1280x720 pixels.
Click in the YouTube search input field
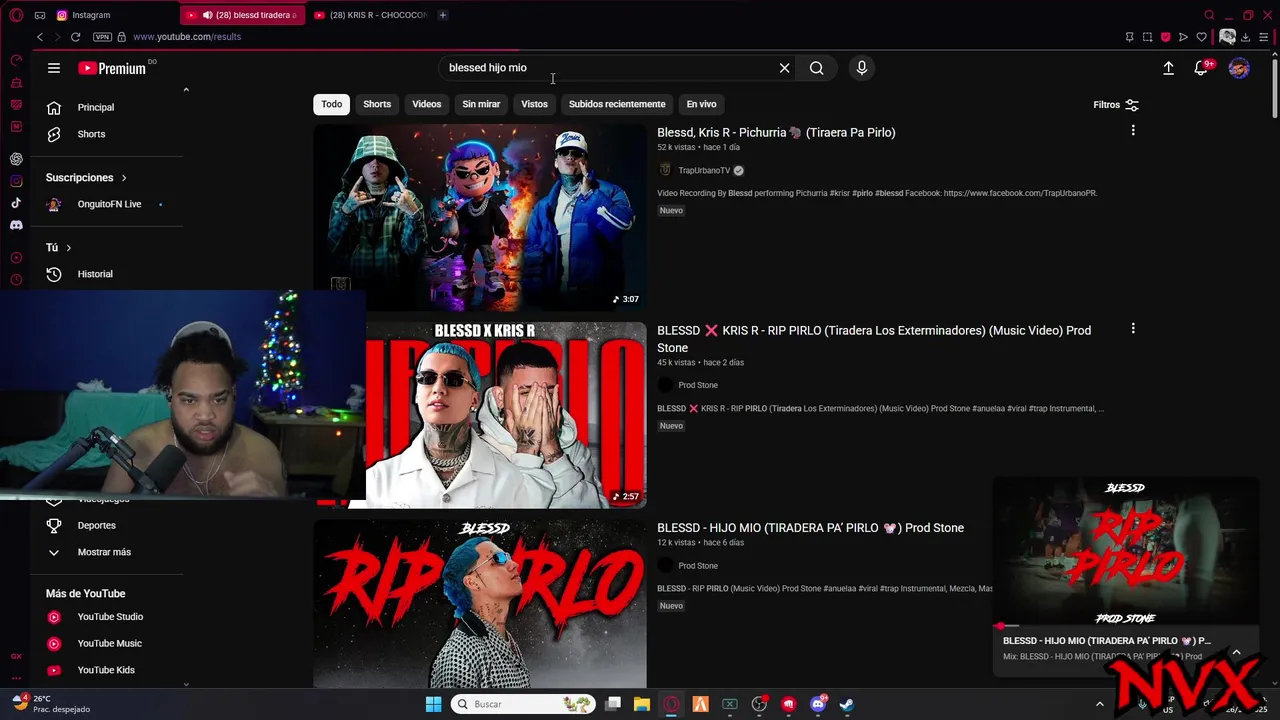(x=610, y=68)
